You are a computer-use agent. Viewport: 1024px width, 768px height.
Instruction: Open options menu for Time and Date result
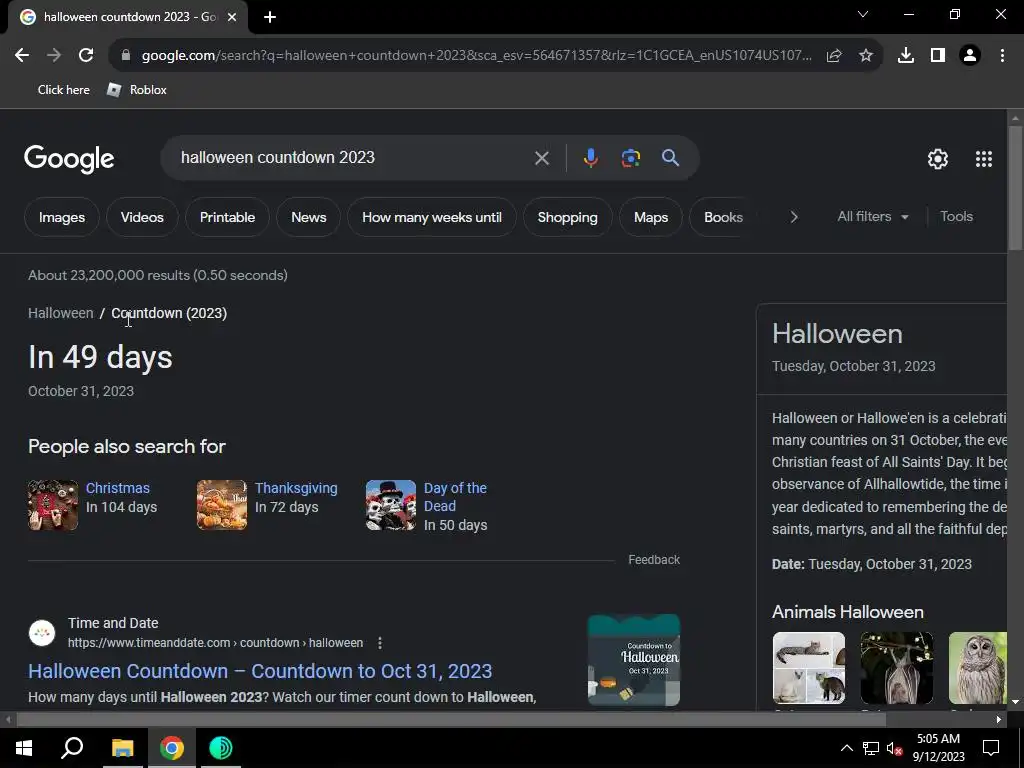[379, 643]
